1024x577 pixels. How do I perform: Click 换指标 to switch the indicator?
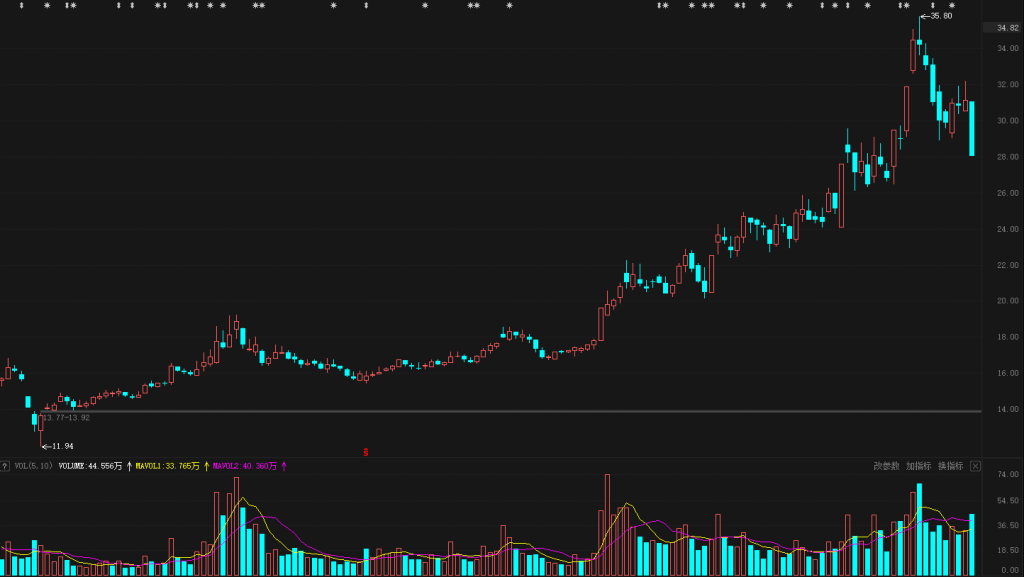coord(950,466)
